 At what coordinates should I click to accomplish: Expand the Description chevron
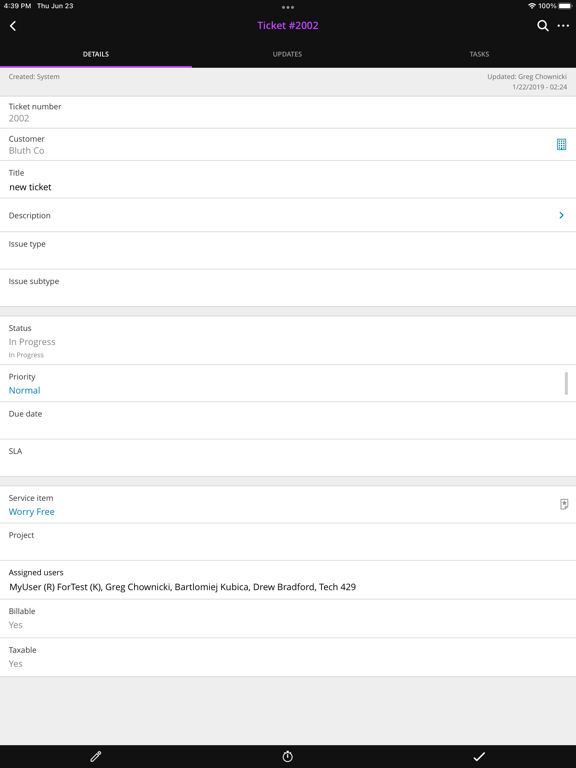561,215
